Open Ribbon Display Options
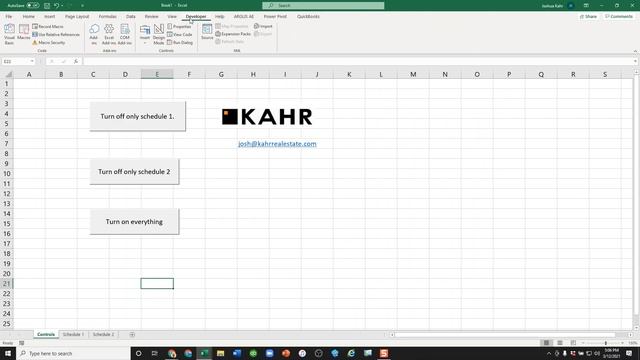This screenshot has height=360, width=640. click(x=586, y=5)
